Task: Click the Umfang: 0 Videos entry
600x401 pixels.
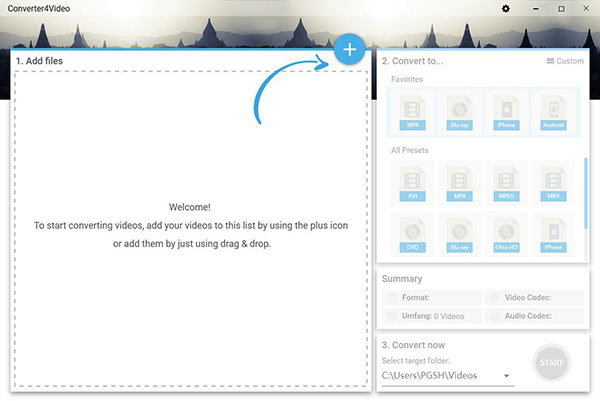Action: 432,316
